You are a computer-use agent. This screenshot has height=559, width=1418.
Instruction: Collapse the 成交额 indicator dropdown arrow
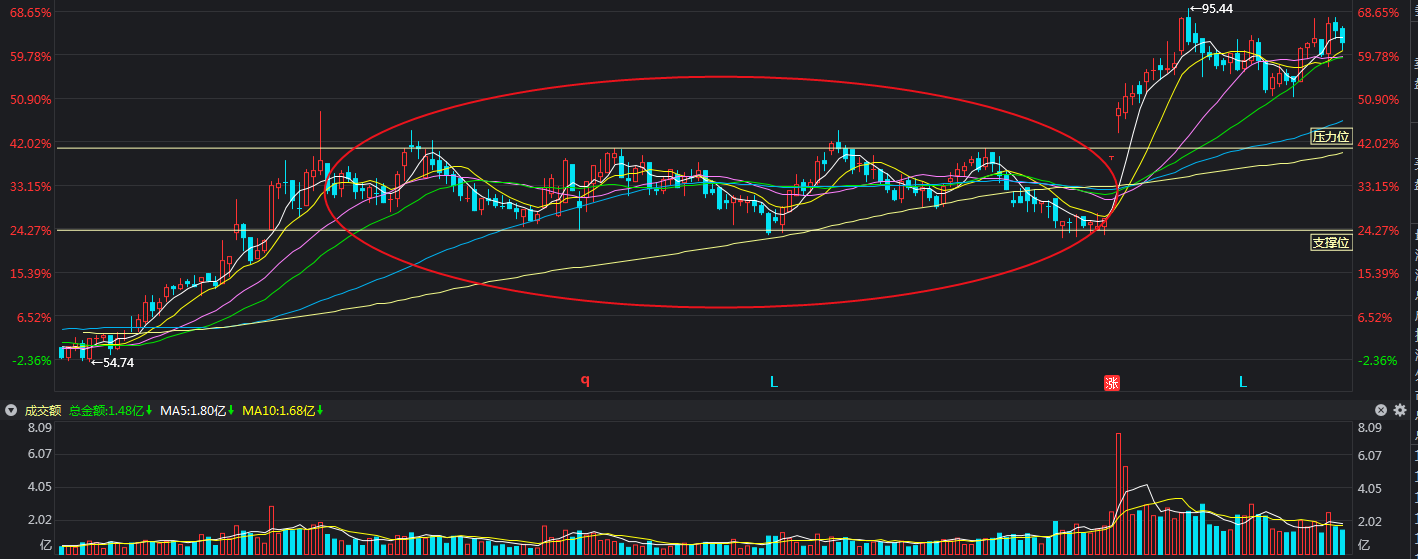pyautogui.click(x=11, y=410)
